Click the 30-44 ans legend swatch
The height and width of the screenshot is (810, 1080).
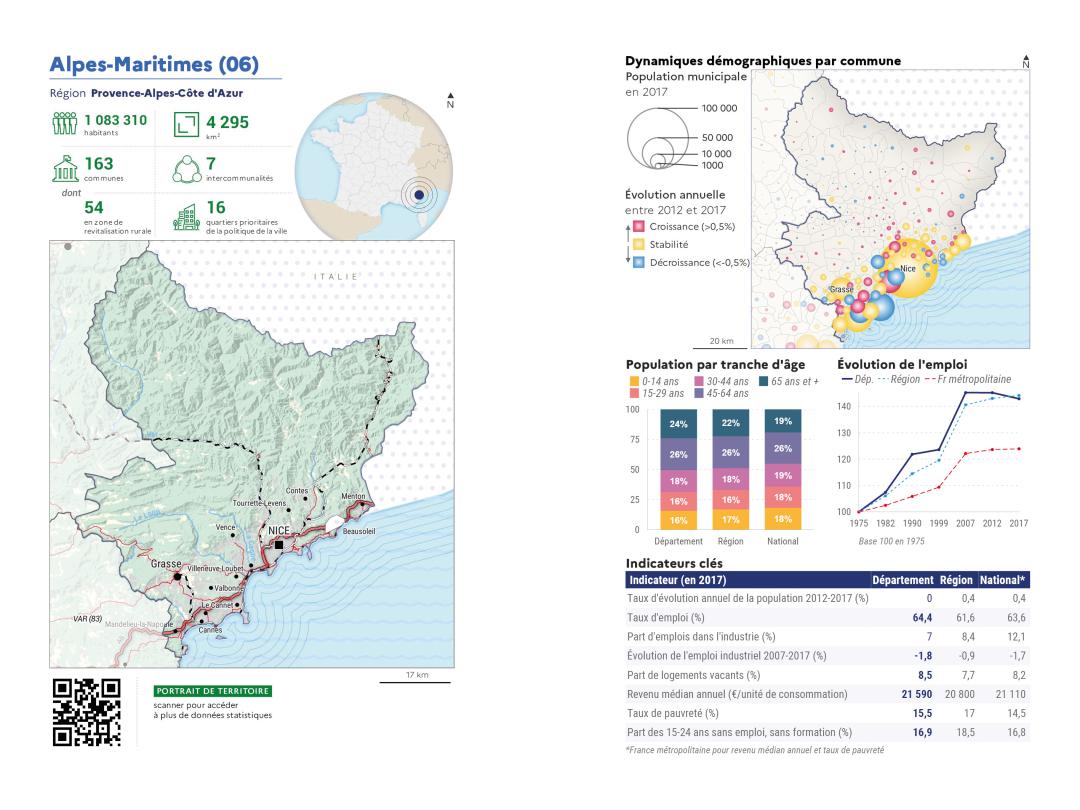pos(698,381)
